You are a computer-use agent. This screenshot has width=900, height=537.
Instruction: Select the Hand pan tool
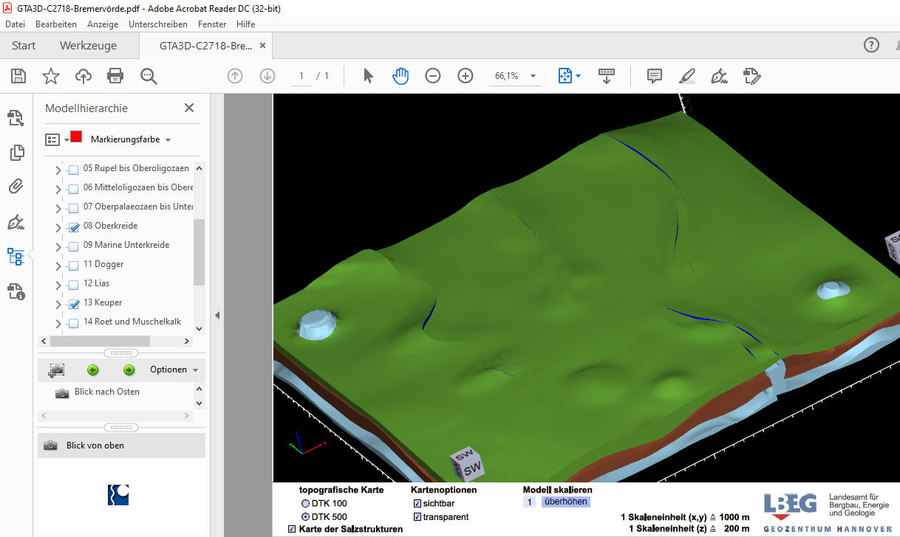400,76
